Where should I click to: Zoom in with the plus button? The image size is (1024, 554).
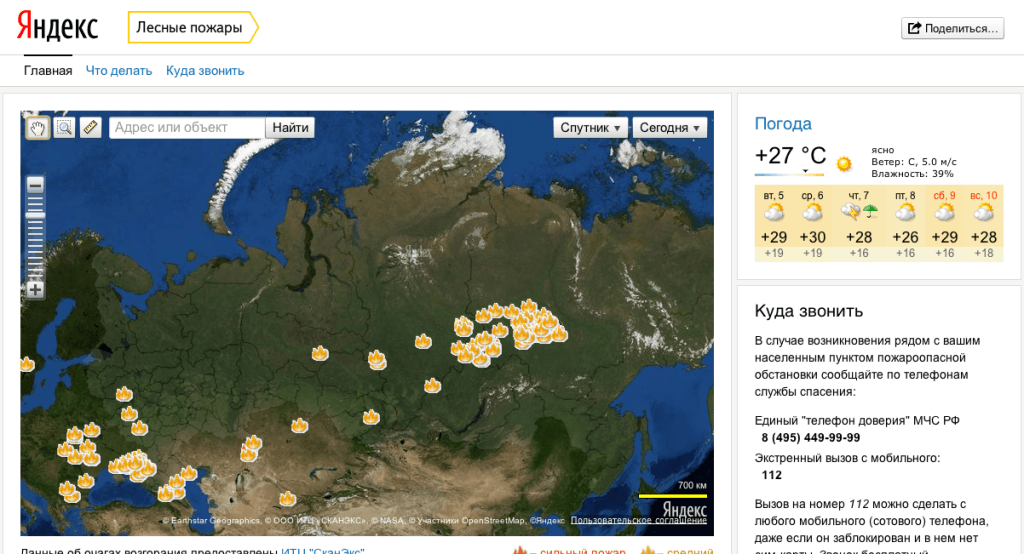pos(35,290)
